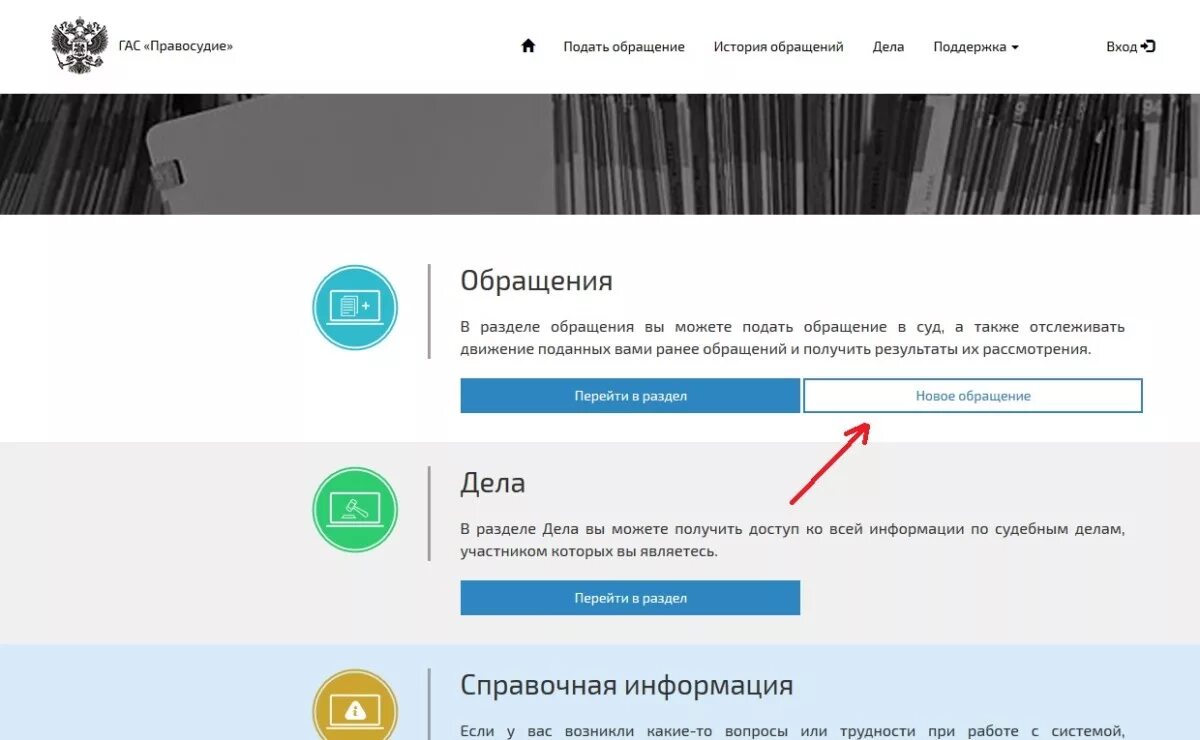Click the Обращения section heading
This screenshot has width=1200, height=740.
pyautogui.click(x=536, y=281)
